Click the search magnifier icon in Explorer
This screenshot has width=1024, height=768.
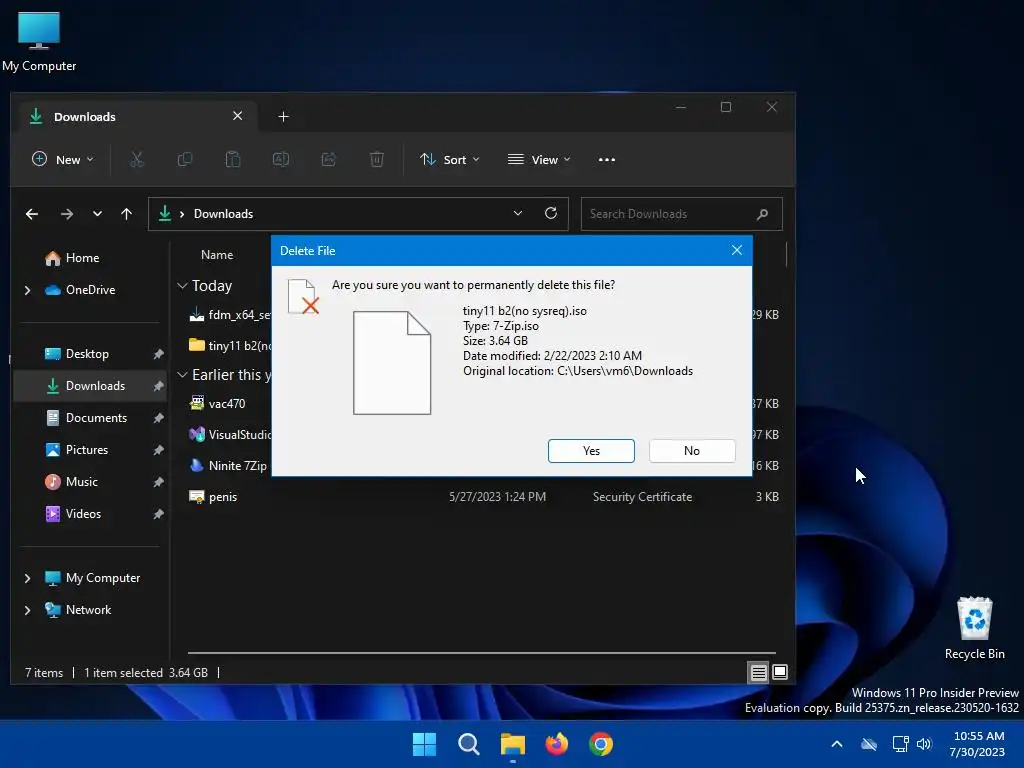click(762, 214)
